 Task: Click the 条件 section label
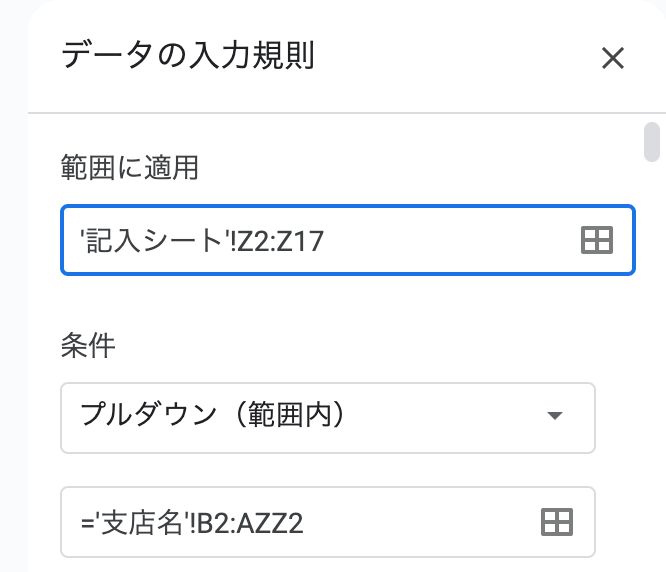[x=88, y=345]
